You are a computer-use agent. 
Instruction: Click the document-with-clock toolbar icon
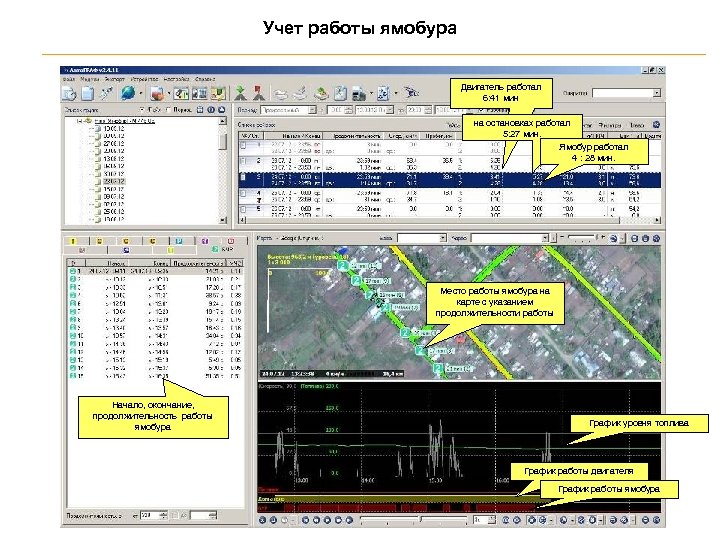coord(69,93)
